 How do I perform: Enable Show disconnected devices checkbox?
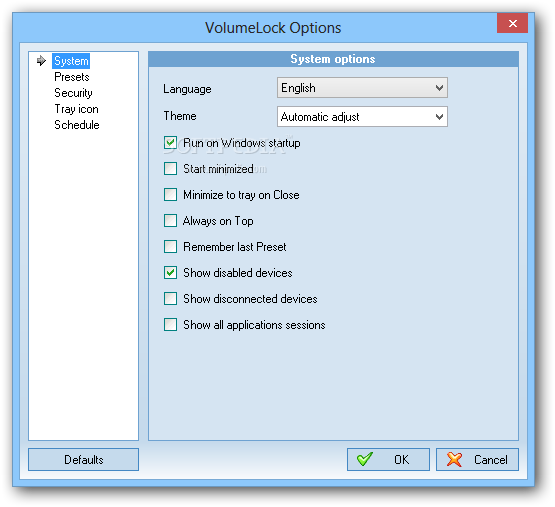pyautogui.click(x=170, y=298)
